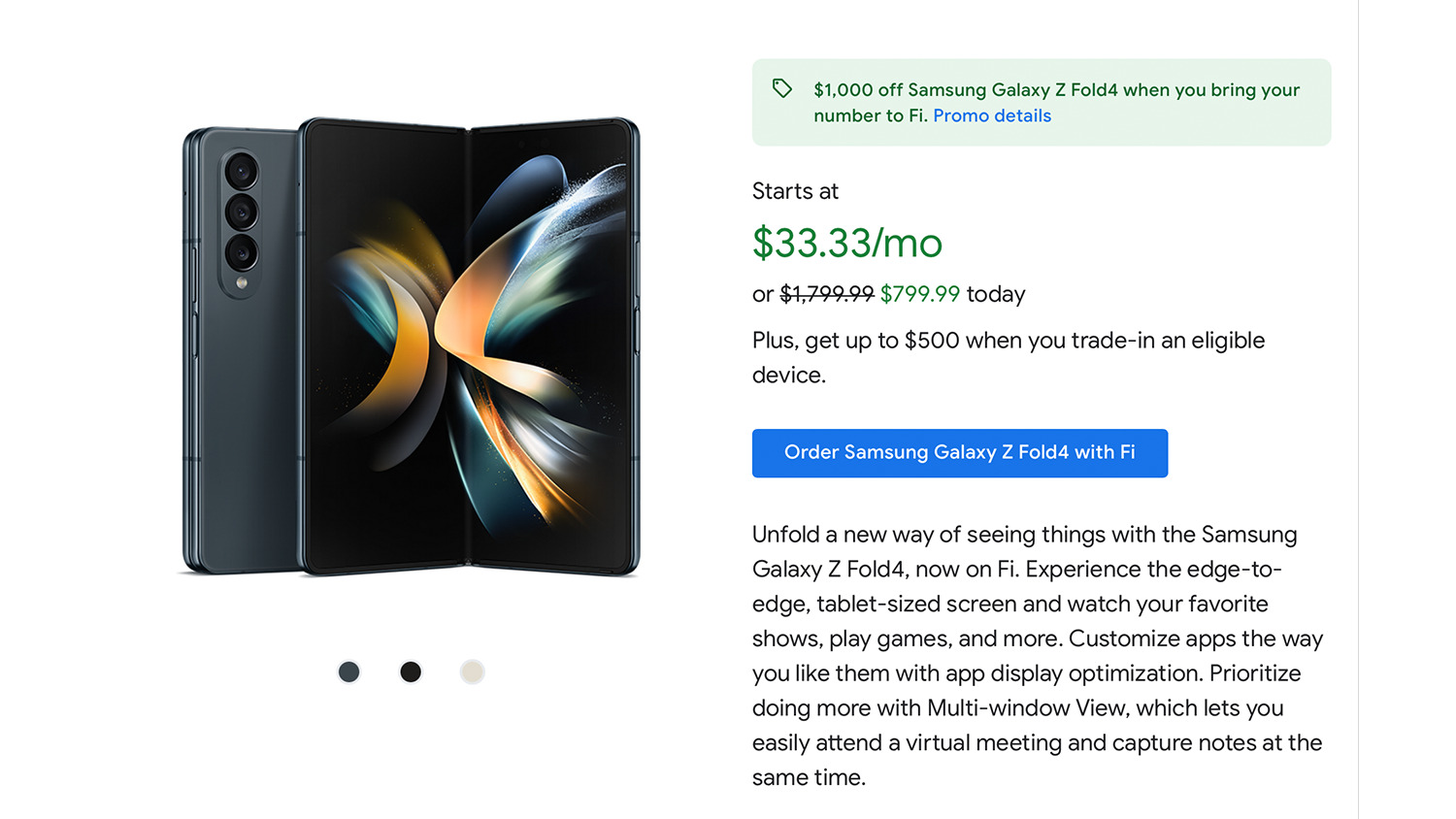Select the gray-green color swatch
Viewport: 1456px width, 819px height.
pyautogui.click(x=348, y=672)
